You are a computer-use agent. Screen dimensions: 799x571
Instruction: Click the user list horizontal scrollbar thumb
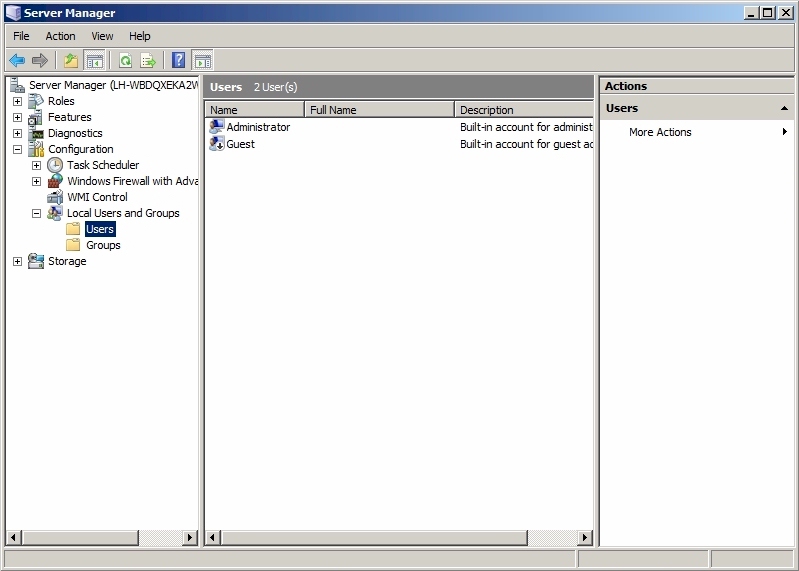(x=375, y=537)
